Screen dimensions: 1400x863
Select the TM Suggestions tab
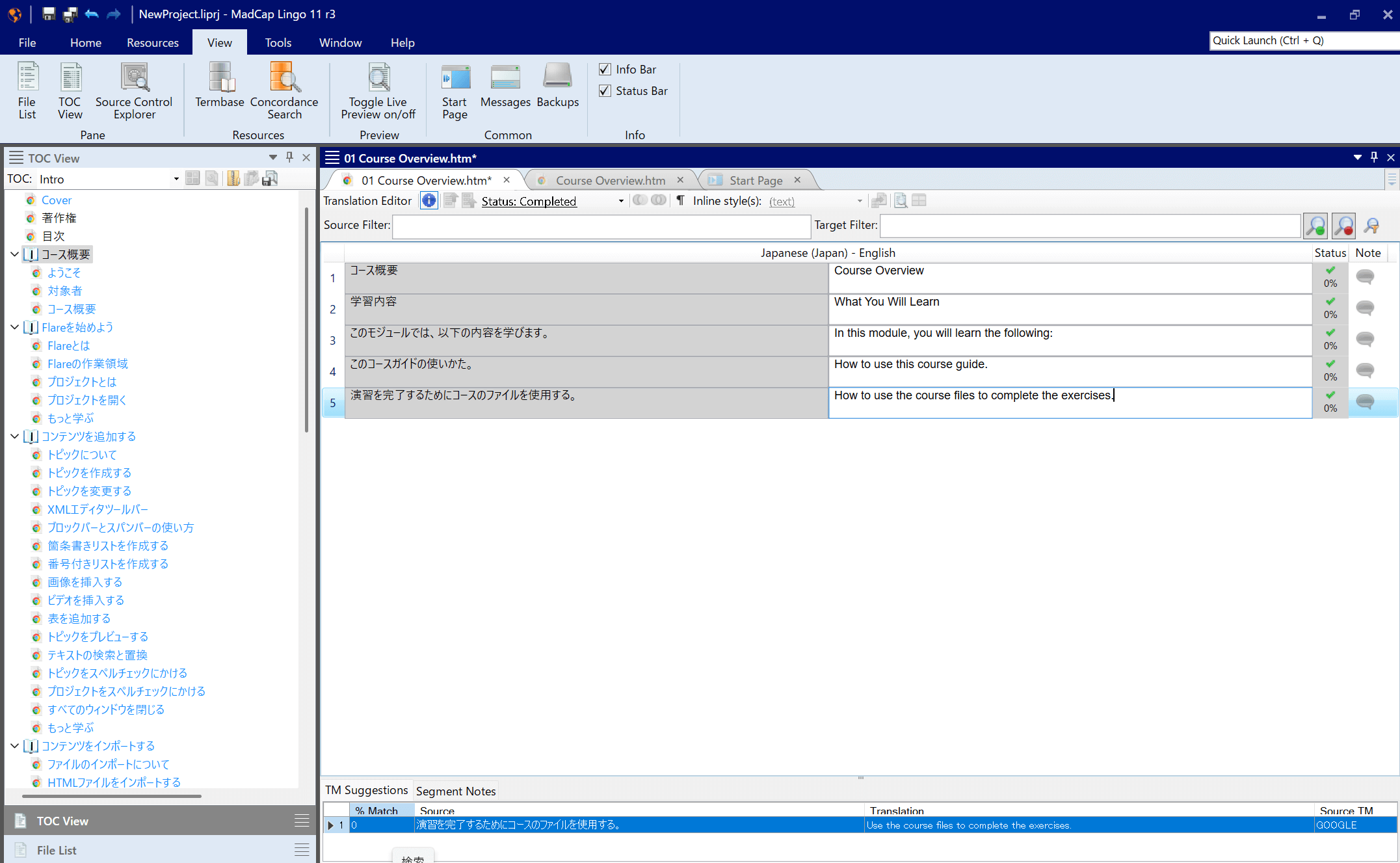[367, 790]
